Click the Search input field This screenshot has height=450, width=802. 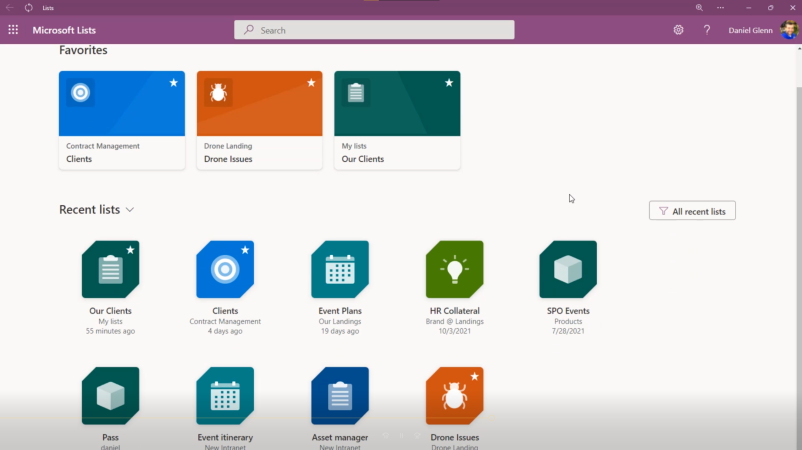click(374, 30)
